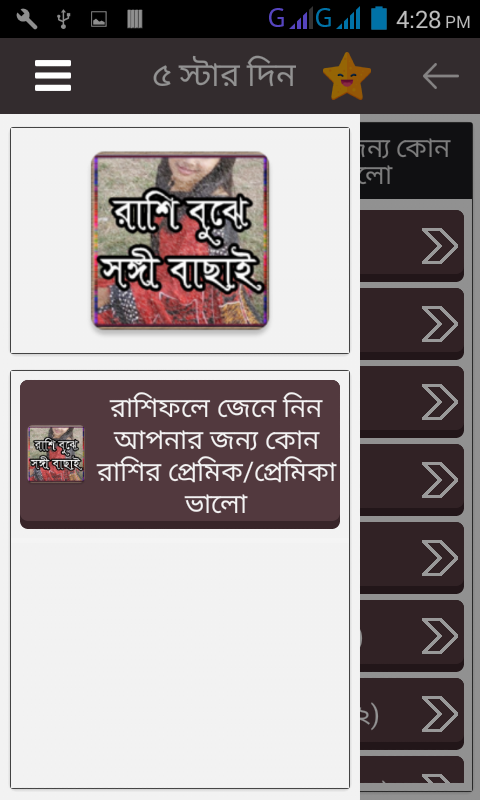This screenshot has height=800, width=480.
Task: Tap the small app thumbnail in drawer item
Action: [x=56, y=454]
